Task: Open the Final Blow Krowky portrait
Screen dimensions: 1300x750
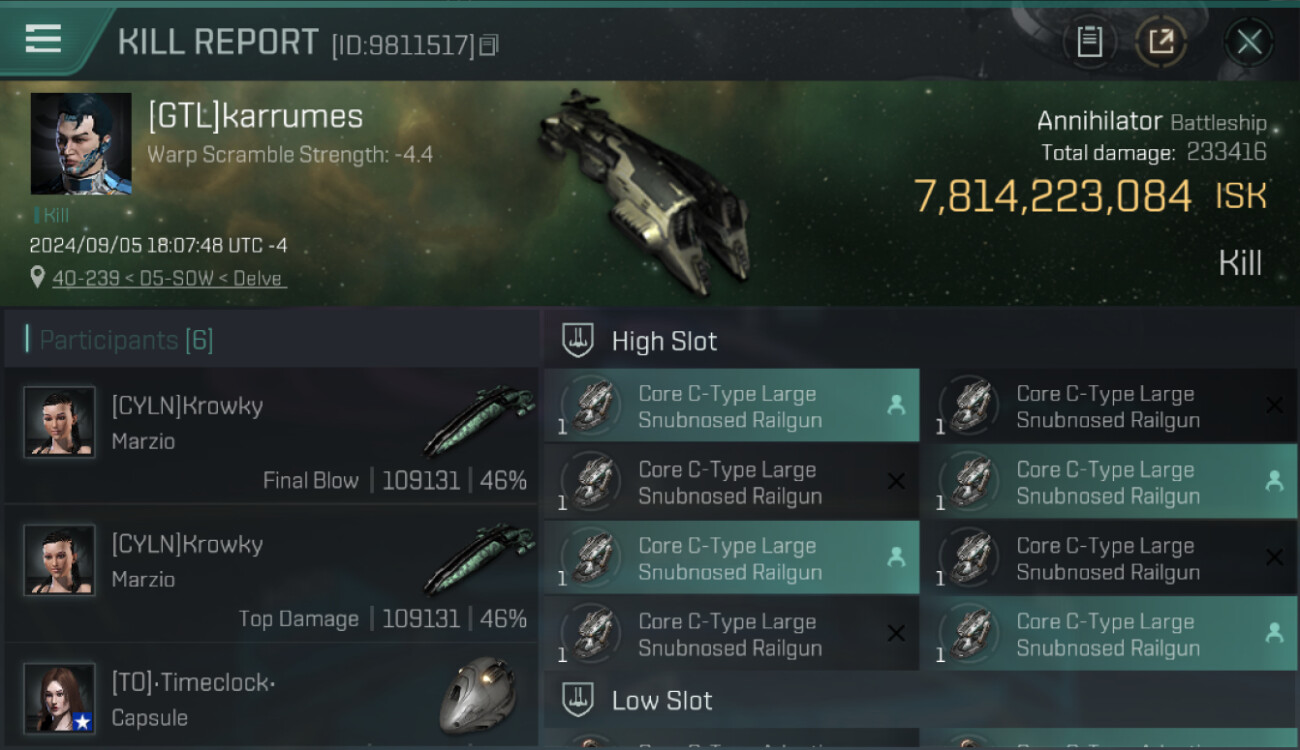Action: point(60,422)
